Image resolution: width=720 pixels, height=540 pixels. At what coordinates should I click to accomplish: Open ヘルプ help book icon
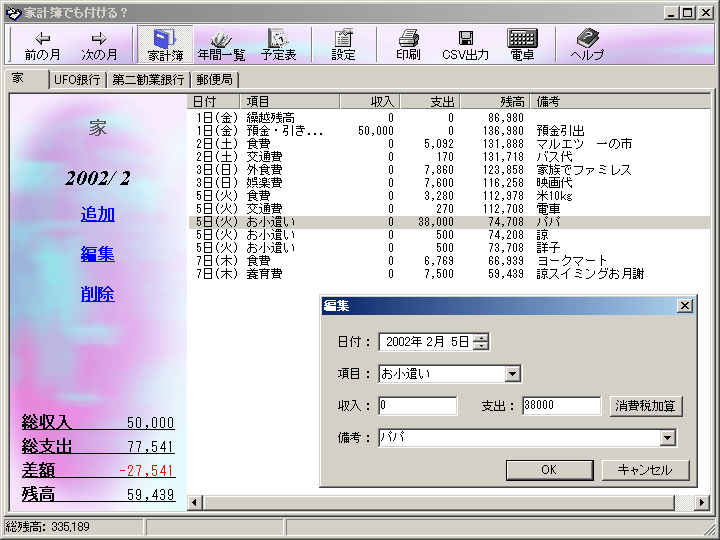point(587,45)
